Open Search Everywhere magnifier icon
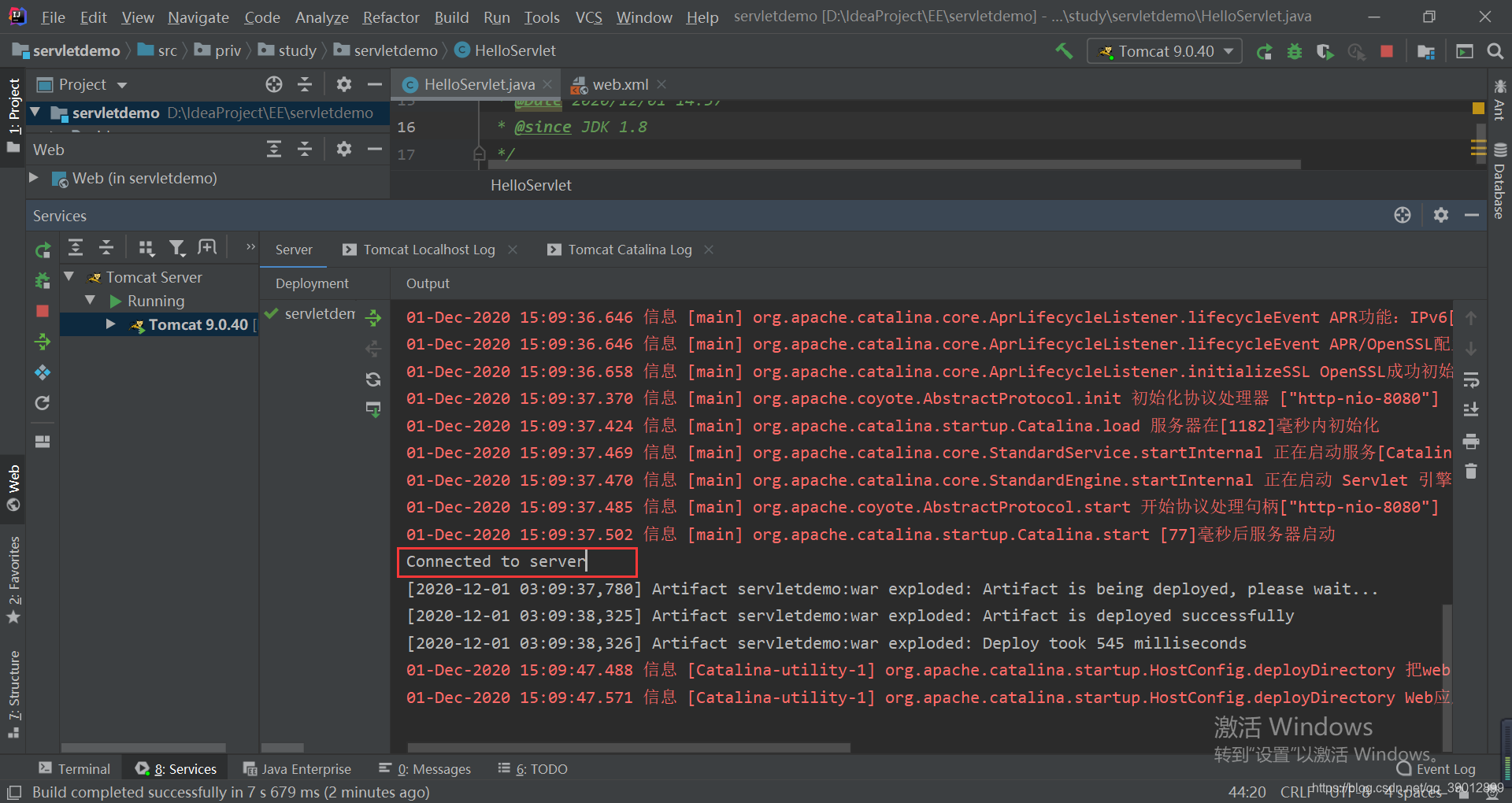The image size is (1512, 803). click(x=1495, y=51)
